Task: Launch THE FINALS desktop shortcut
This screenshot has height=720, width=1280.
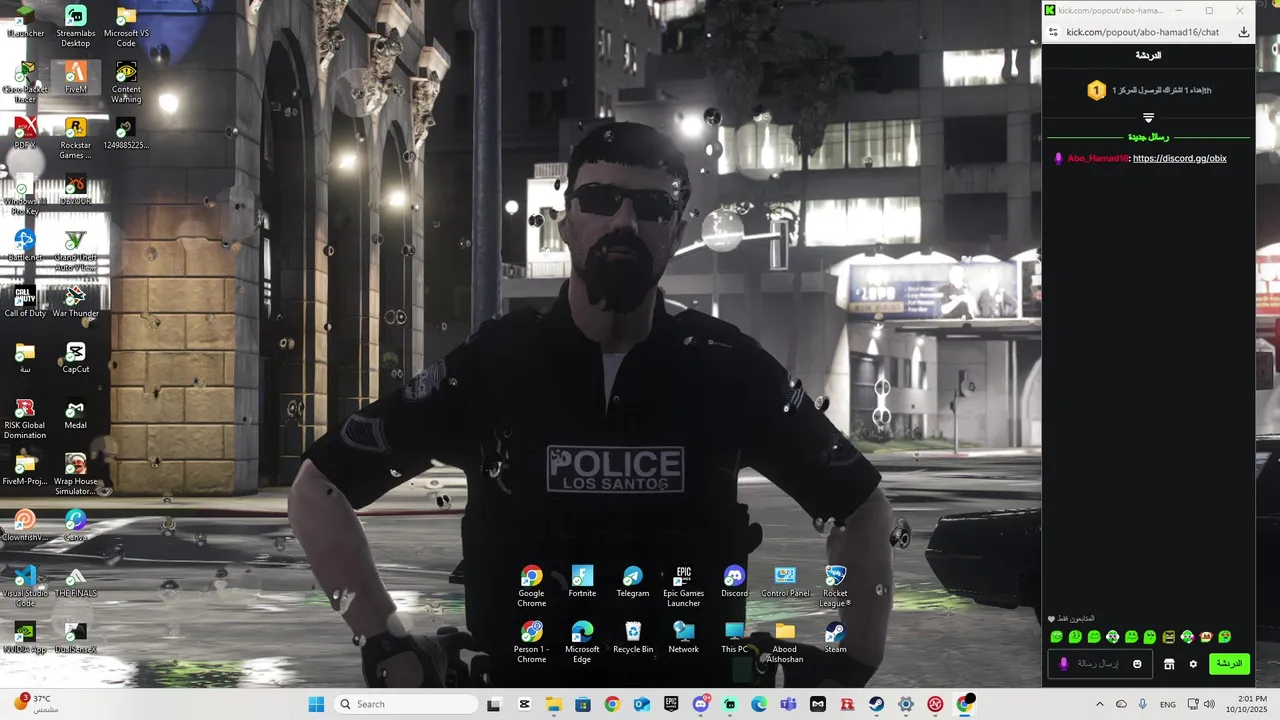Action: [x=75, y=581]
